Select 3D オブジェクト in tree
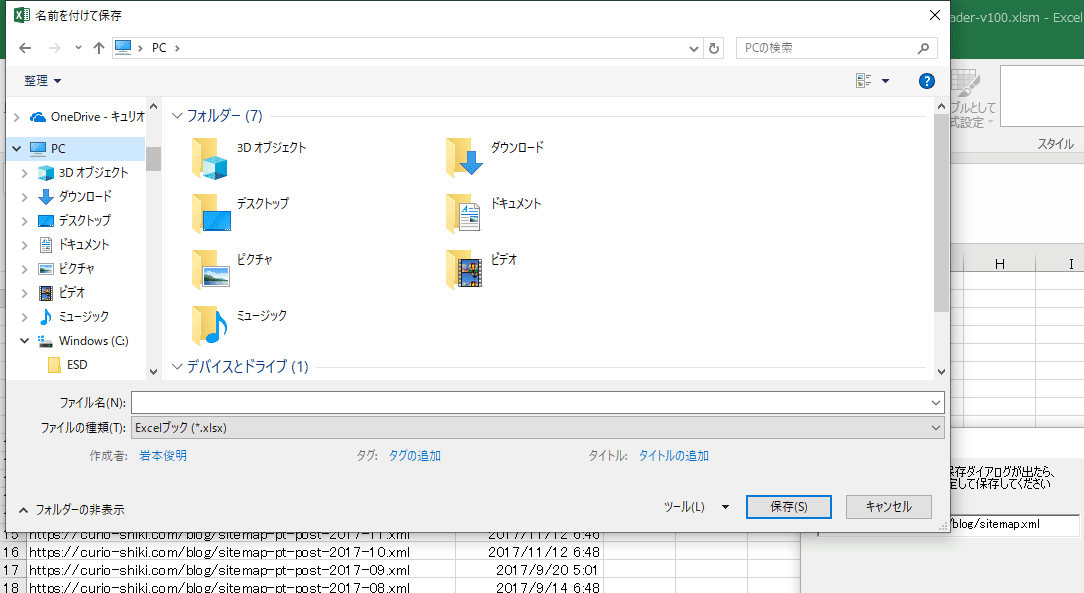 [x=83, y=173]
